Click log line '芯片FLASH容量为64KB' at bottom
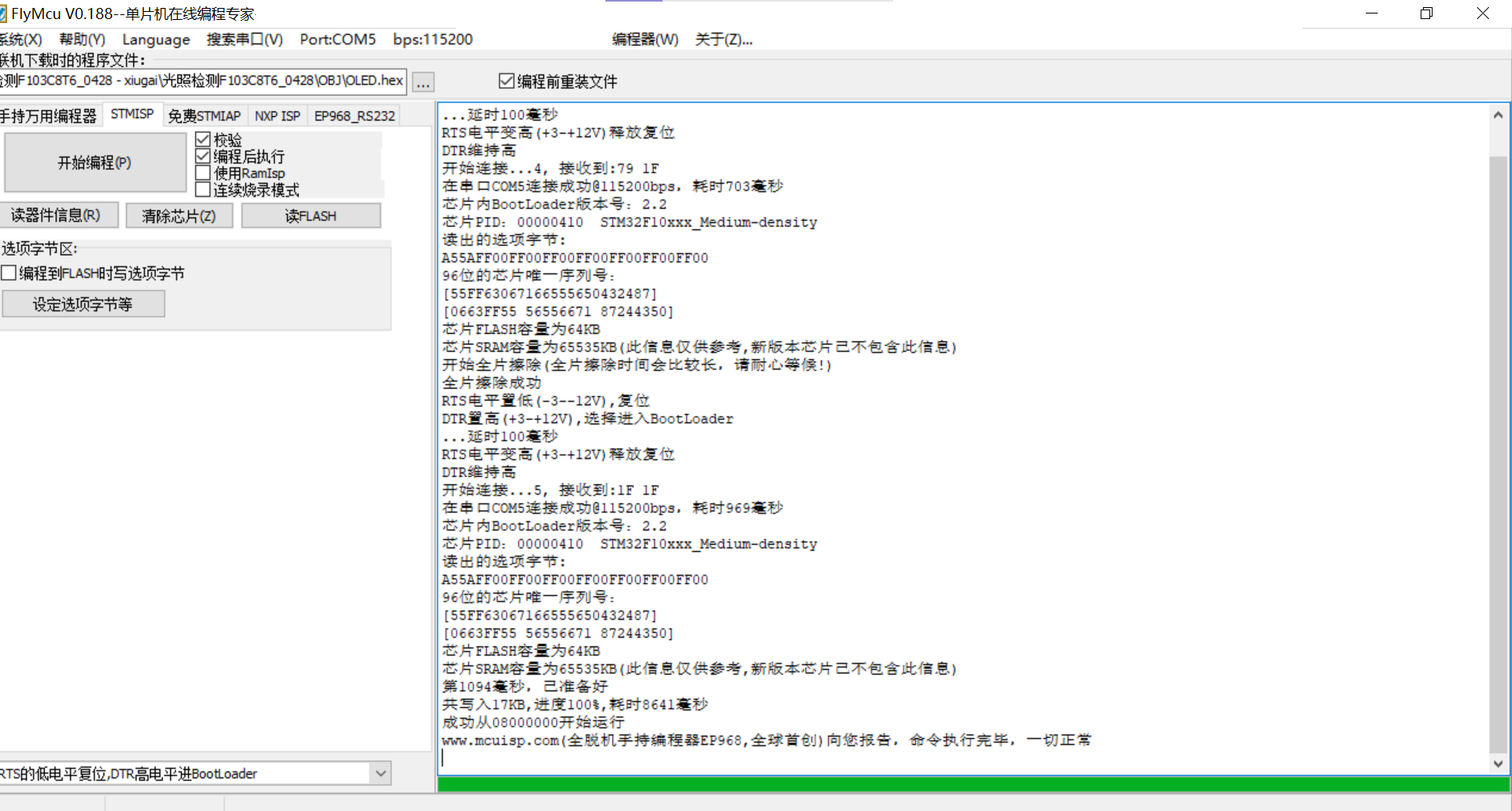Image resolution: width=1512 pixels, height=811 pixels. pos(521,651)
